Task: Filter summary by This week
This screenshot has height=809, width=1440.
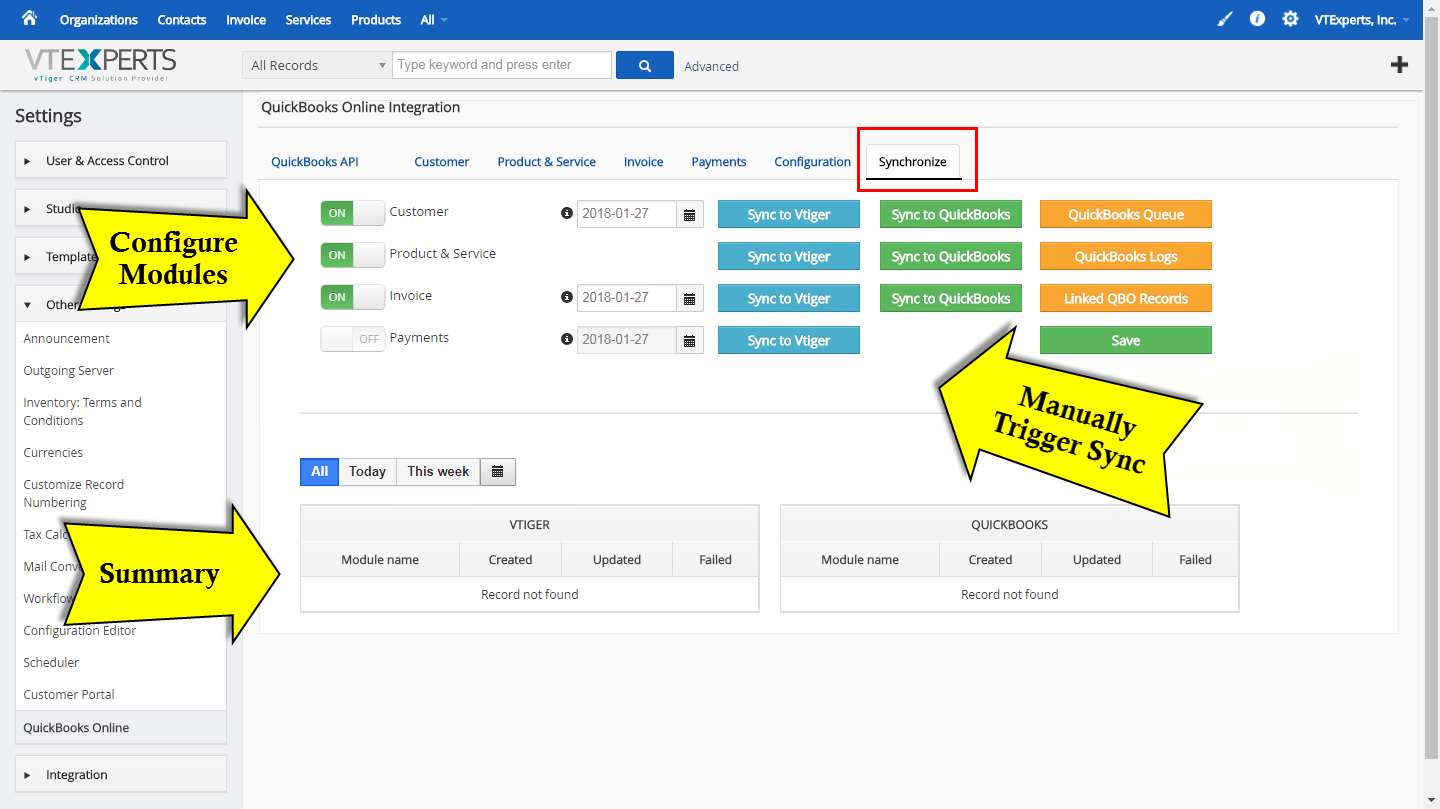Action: coord(438,472)
